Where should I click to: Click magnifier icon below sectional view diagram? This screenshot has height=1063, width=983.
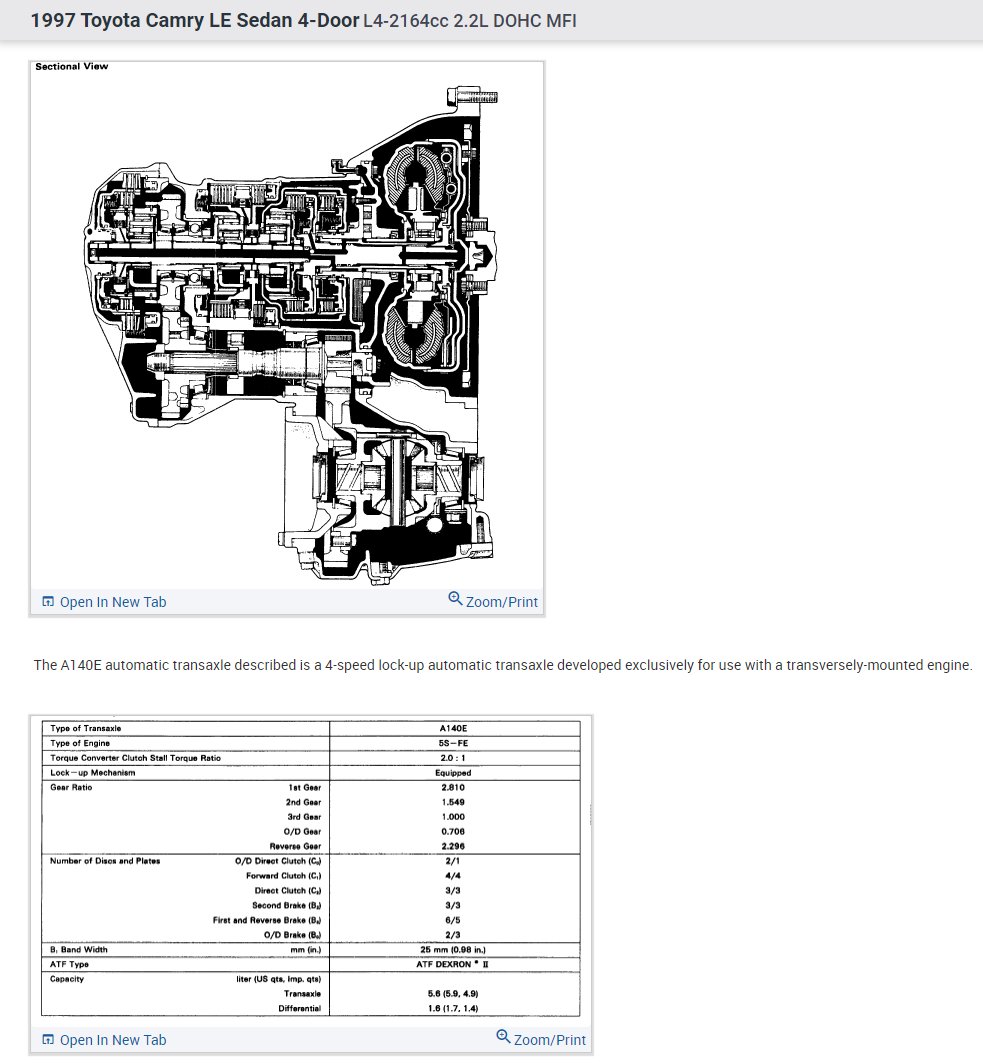[456, 599]
